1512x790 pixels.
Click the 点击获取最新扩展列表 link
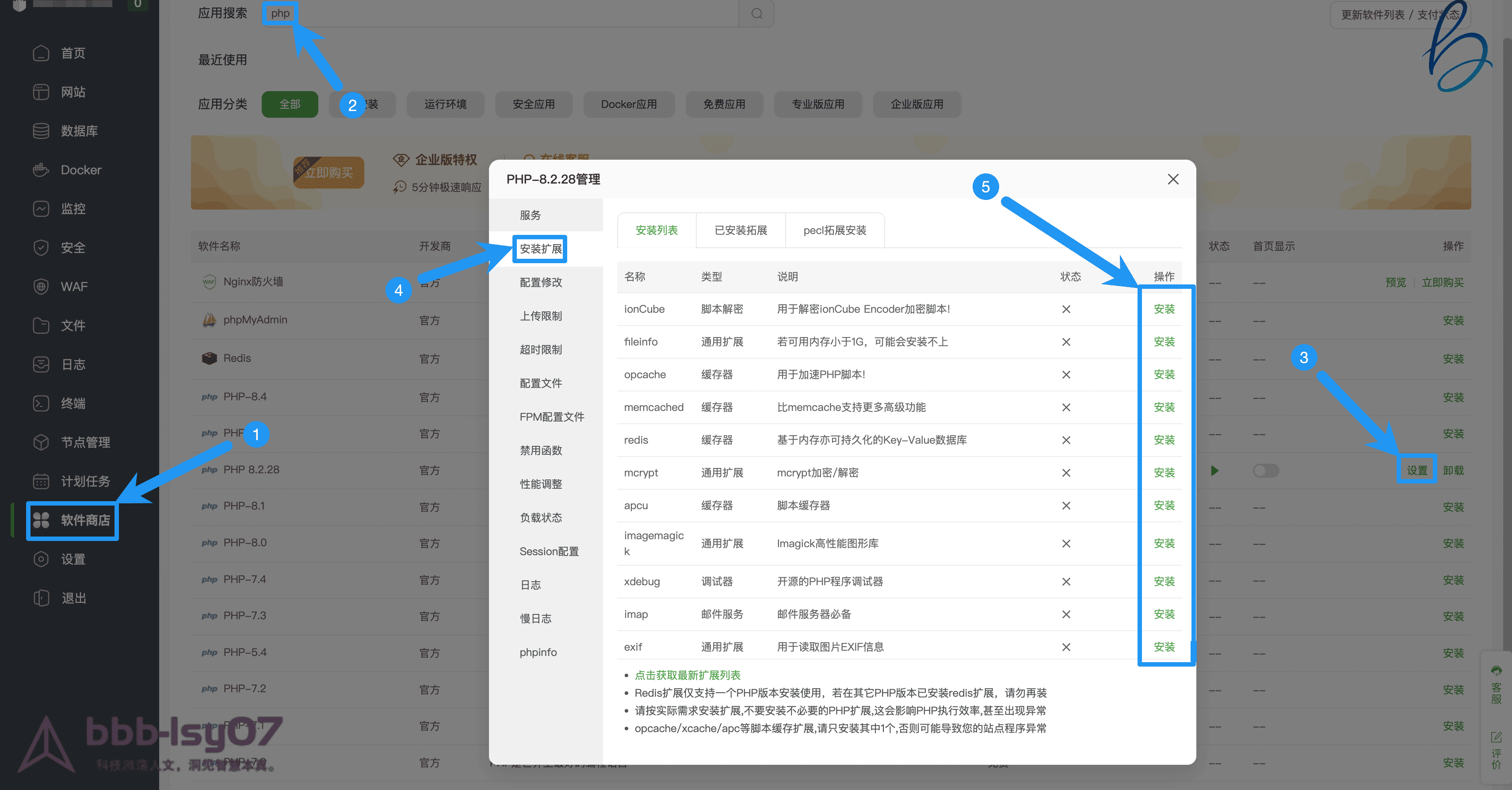click(x=687, y=675)
